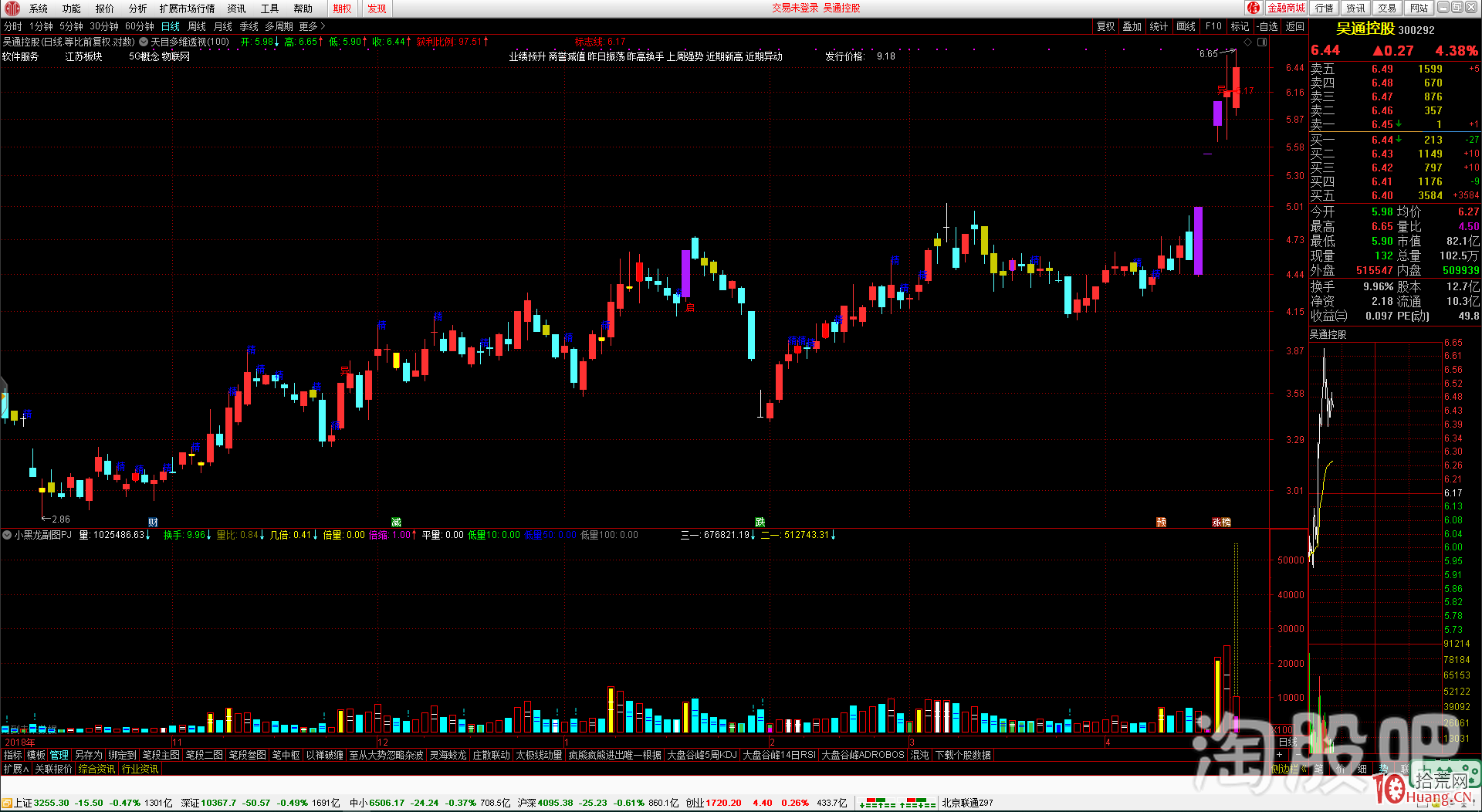Click the 减 marker icon on the timeline
Screen dimensions: 1482x812
[x=396, y=523]
